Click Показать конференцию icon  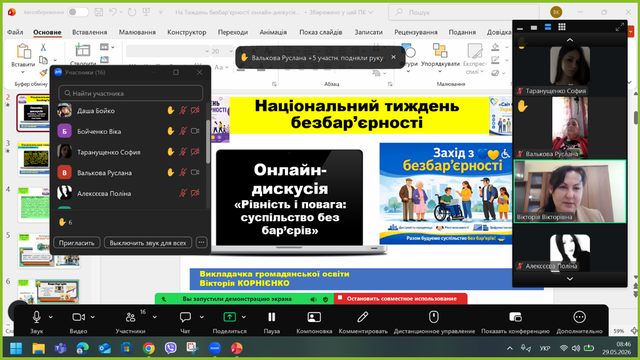coord(516,317)
